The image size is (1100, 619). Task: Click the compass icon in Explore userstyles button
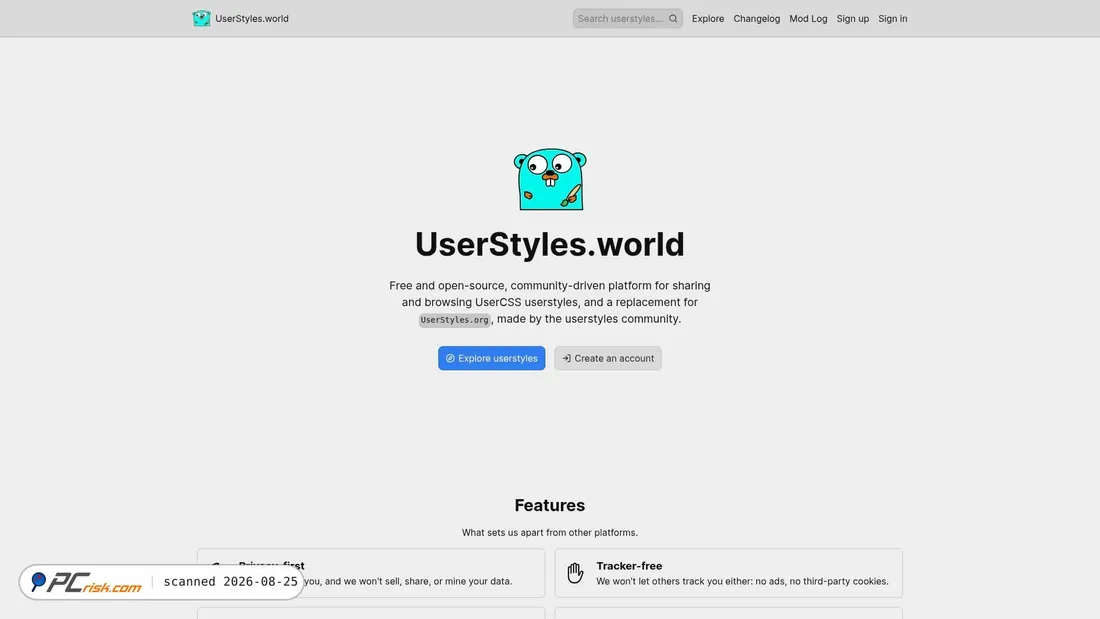coord(450,358)
